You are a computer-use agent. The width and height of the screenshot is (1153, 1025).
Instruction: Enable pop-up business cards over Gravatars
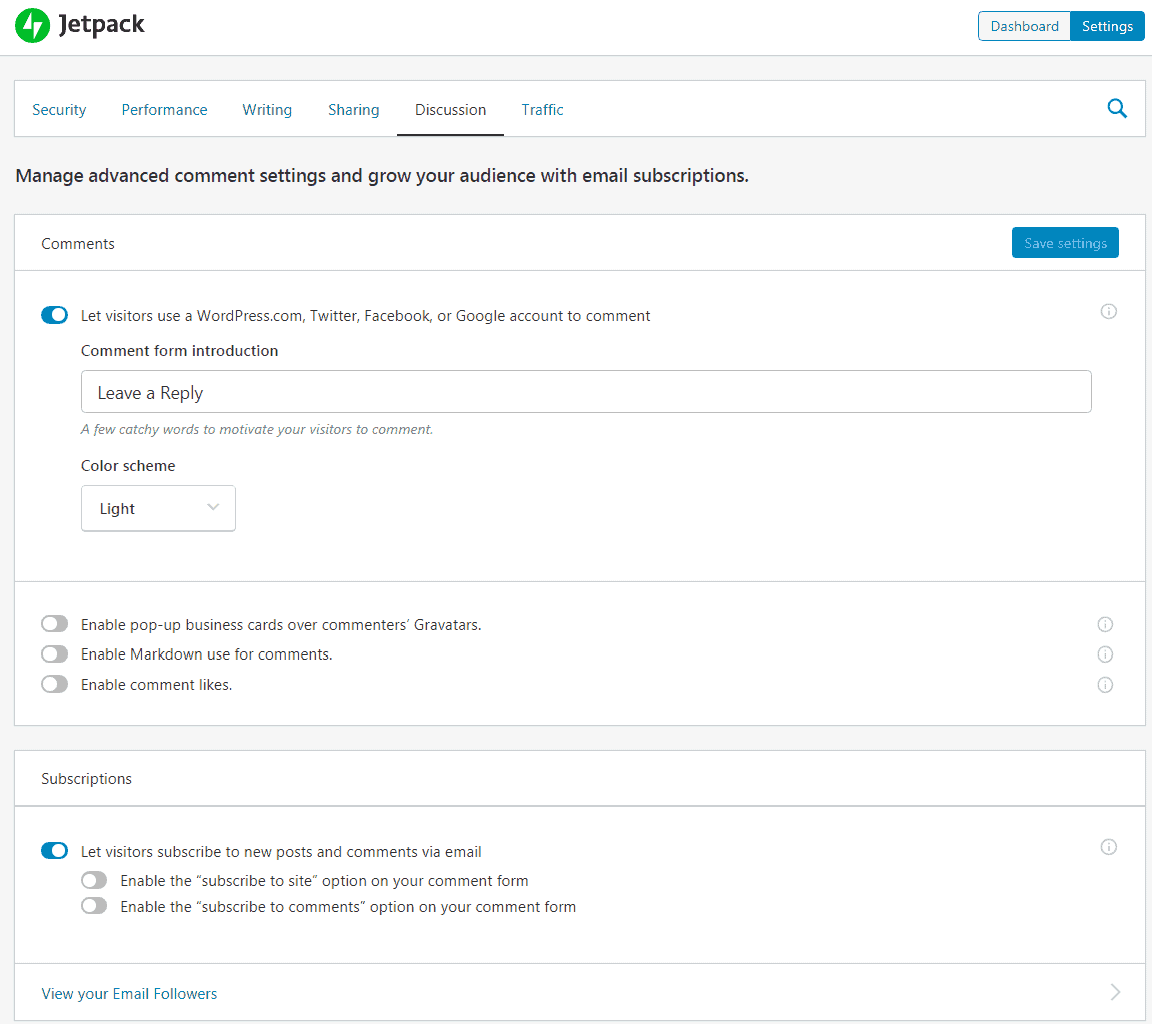click(54, 624)
